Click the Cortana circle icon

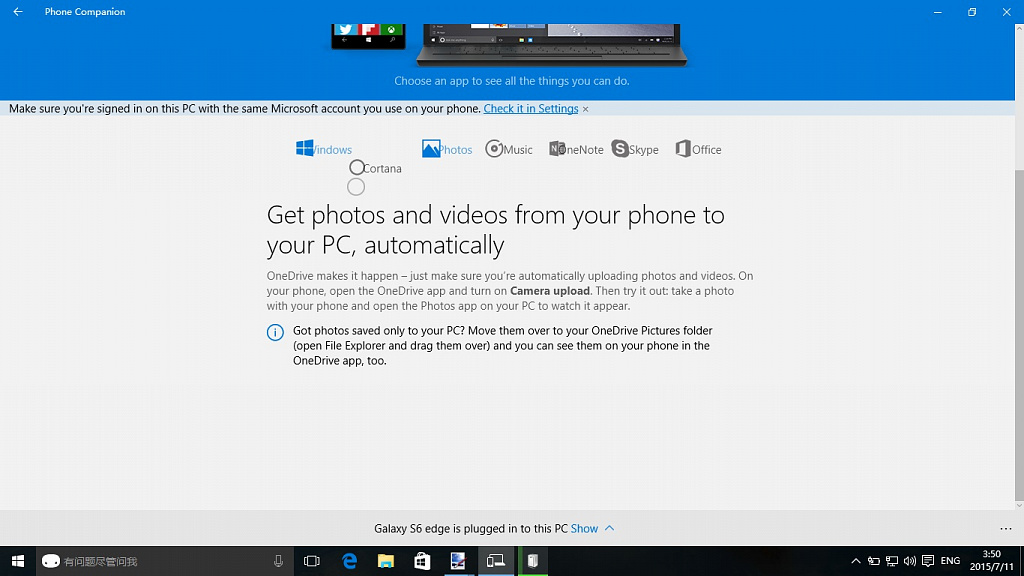tap(357, 168)
